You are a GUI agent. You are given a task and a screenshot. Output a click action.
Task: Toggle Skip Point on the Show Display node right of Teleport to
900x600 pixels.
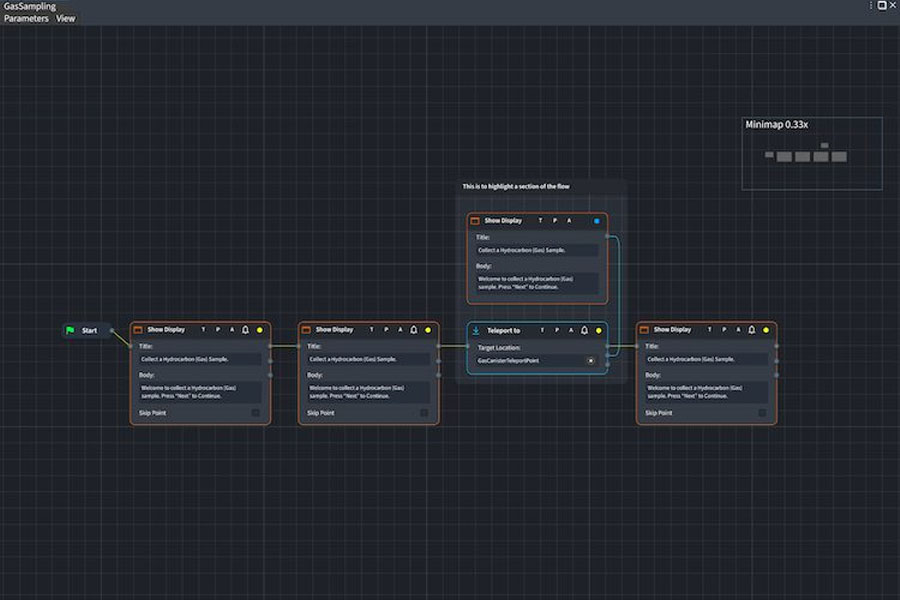pyautogui.click(x=762, y=413)
